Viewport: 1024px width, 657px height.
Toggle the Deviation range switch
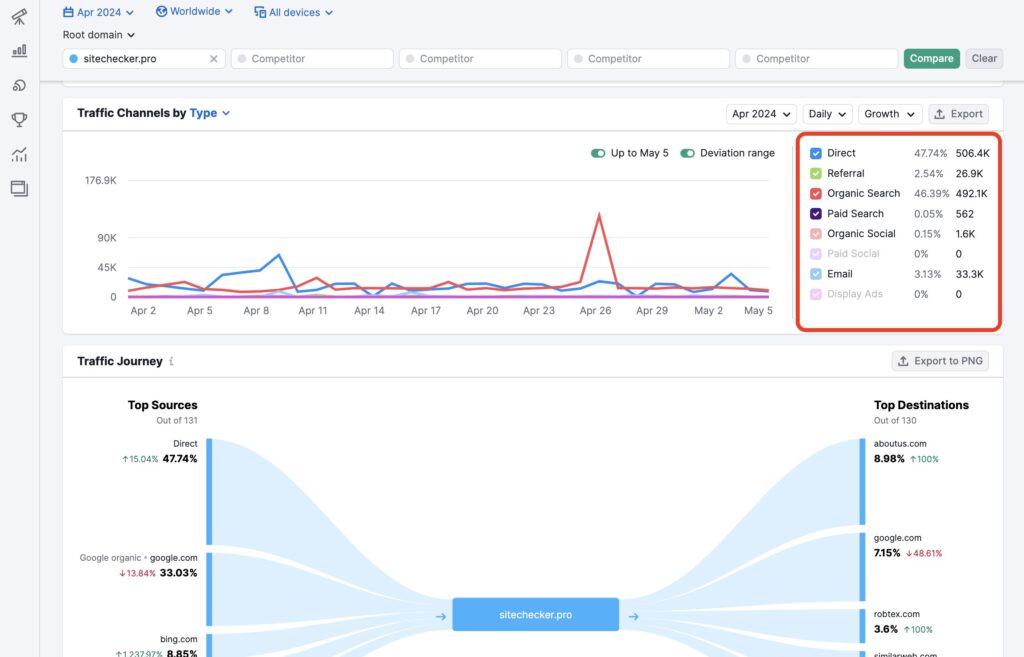point(688,153)
